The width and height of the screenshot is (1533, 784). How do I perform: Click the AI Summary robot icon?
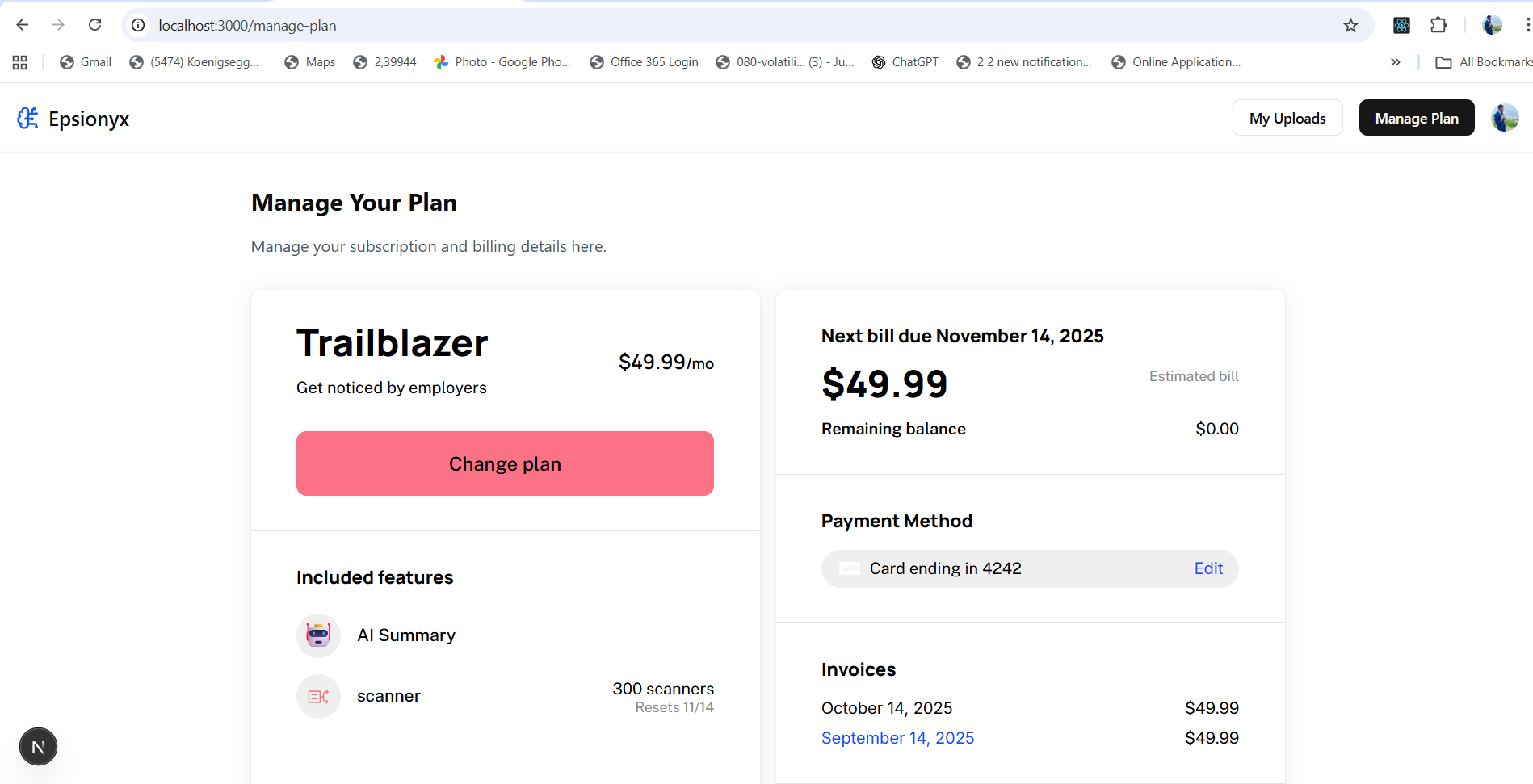point(318,635)
